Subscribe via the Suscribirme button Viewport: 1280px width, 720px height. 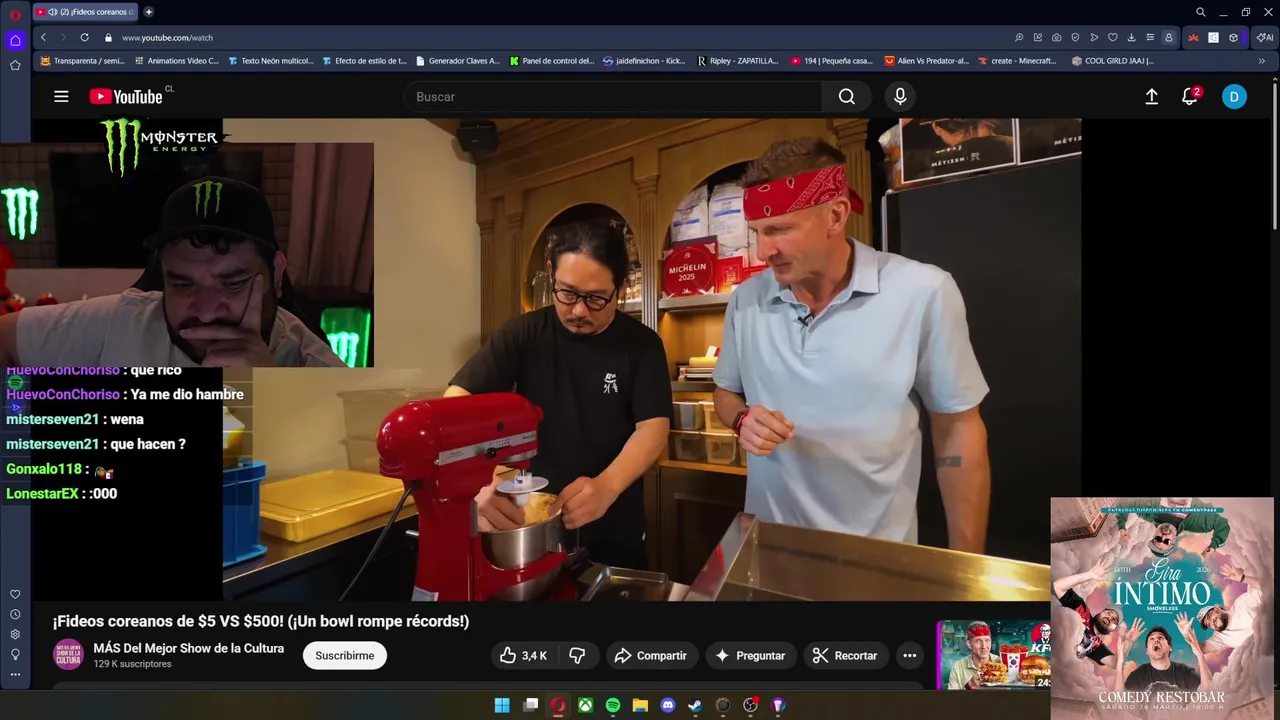coord(345,655)
